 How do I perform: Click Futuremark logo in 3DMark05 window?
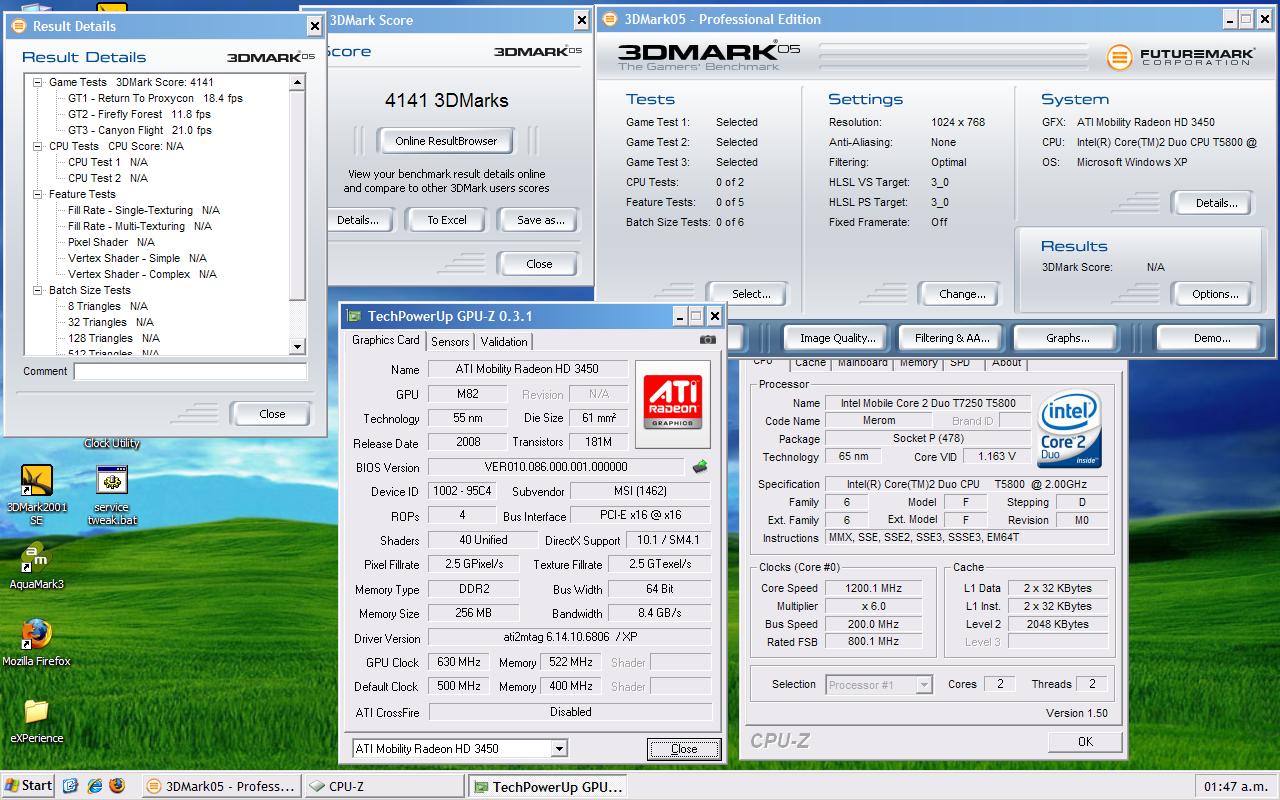(x=1180, y=57)
